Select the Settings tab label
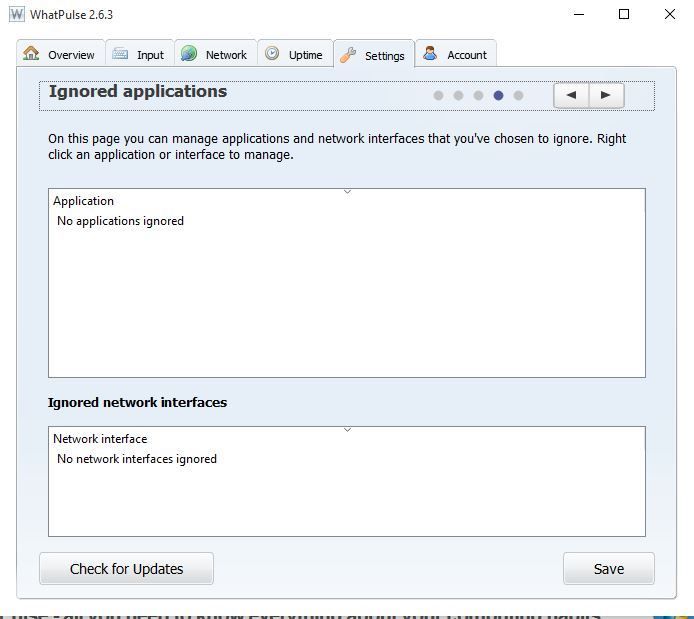This screenshot has height=619, width=694. (385, 56)
